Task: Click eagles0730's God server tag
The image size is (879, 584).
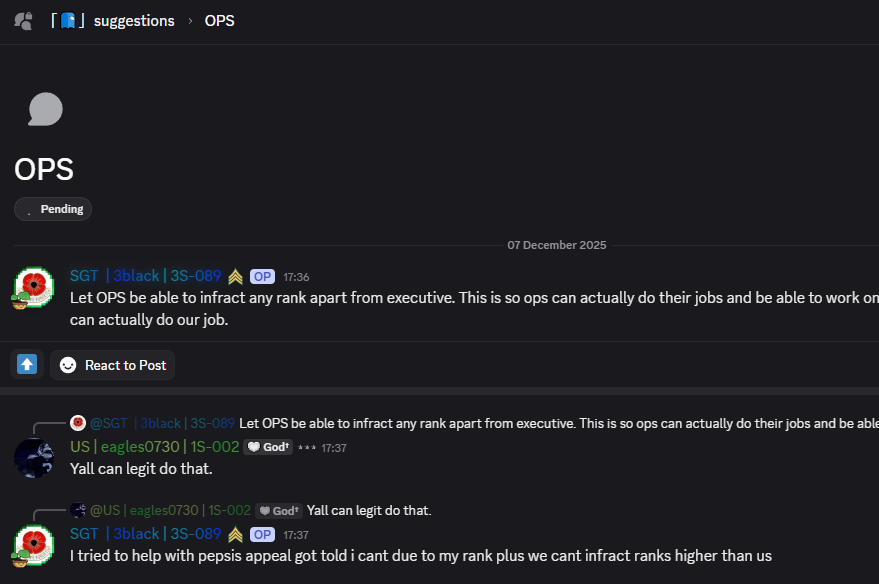Action: (268, 447)
